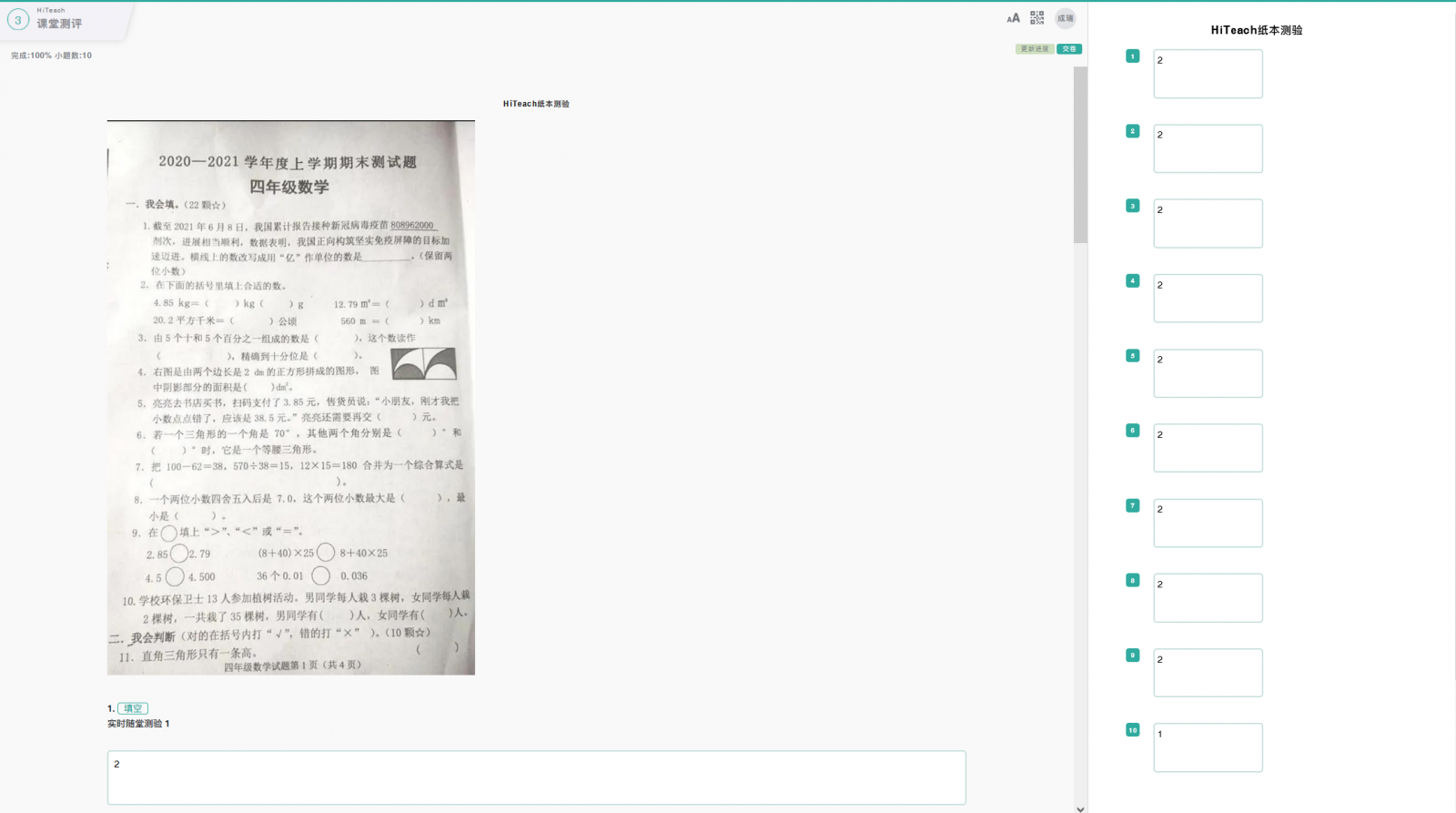Focus the sidebar answer box for question 2
The width and height of the screenshot is (1456, 813).
(x=1208, y=148)
